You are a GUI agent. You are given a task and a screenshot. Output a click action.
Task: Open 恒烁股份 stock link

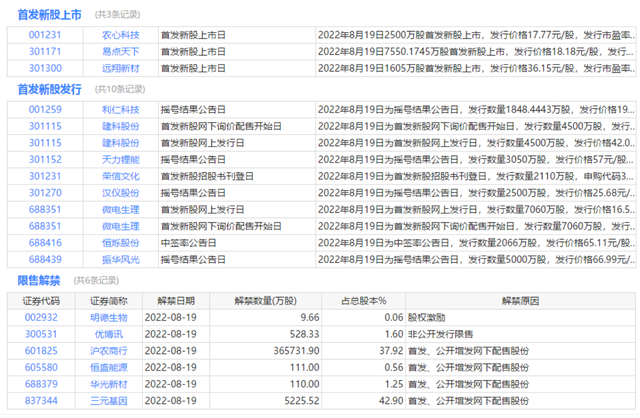(120, 243)
